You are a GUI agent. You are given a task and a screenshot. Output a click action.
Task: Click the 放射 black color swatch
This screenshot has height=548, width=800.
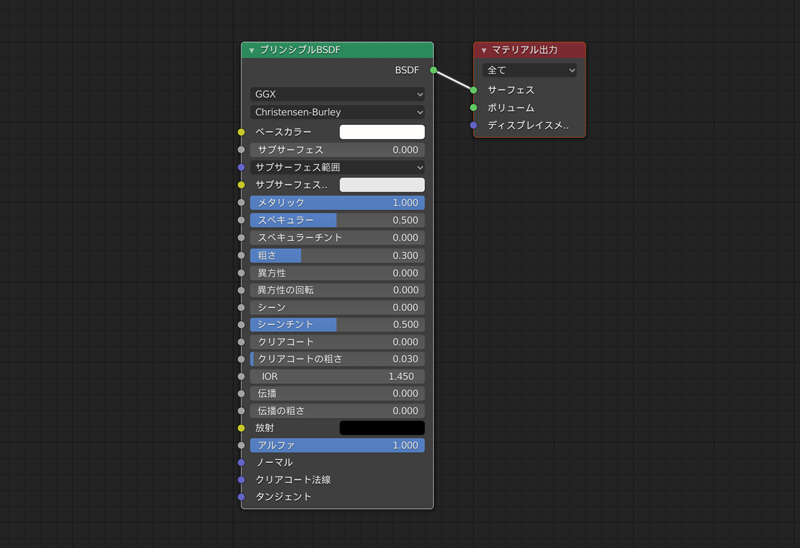point(382,428)
